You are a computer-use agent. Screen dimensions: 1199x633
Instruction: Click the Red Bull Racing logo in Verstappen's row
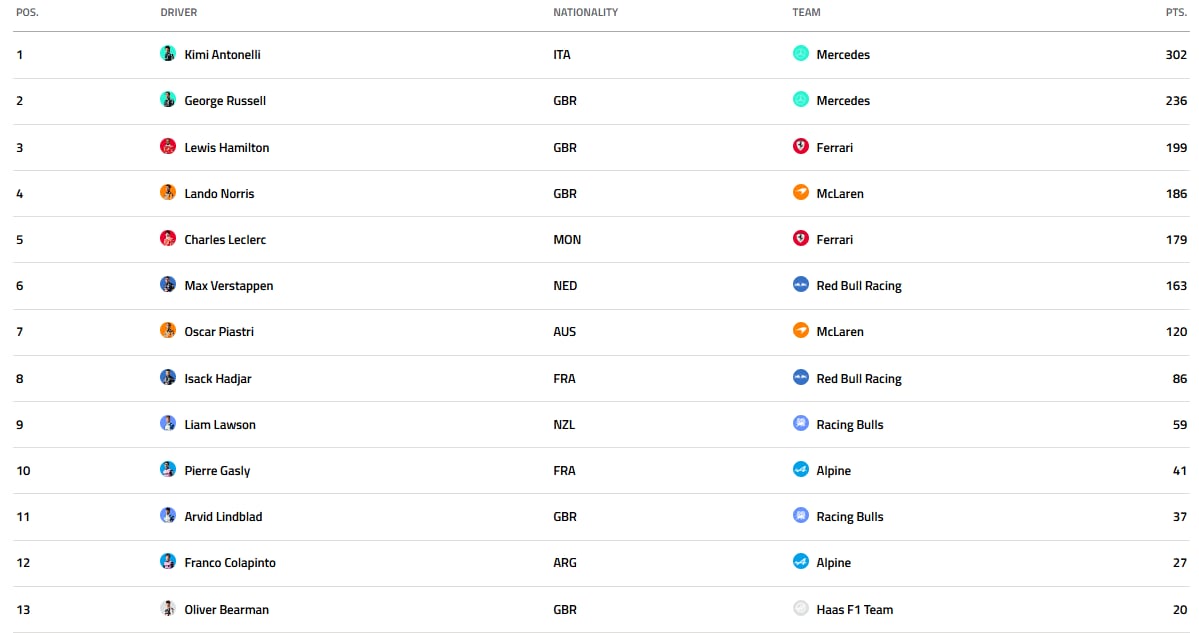[x=801, y=284]
